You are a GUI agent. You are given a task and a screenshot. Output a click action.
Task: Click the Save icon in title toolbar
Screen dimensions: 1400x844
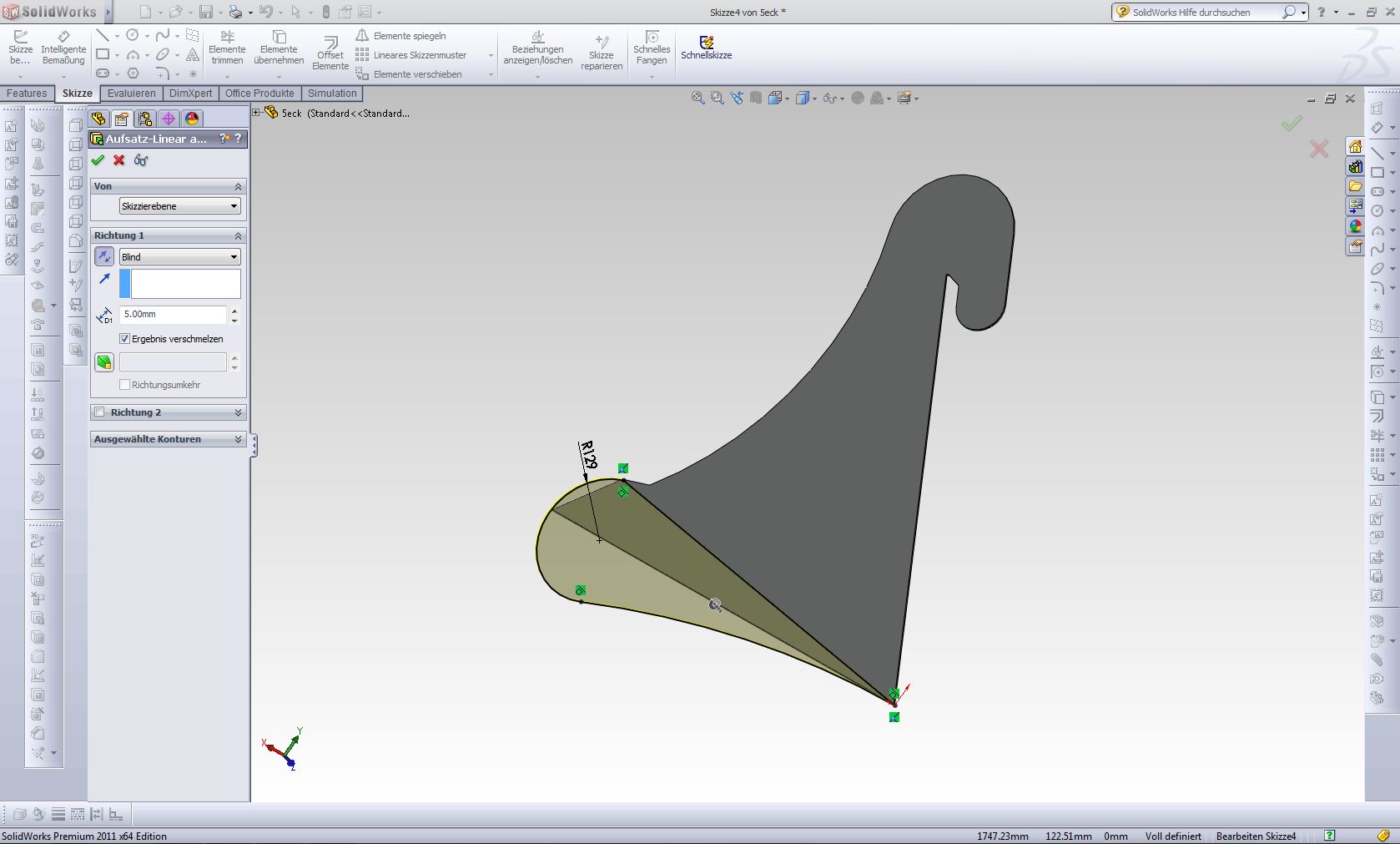tap(206, 12)
